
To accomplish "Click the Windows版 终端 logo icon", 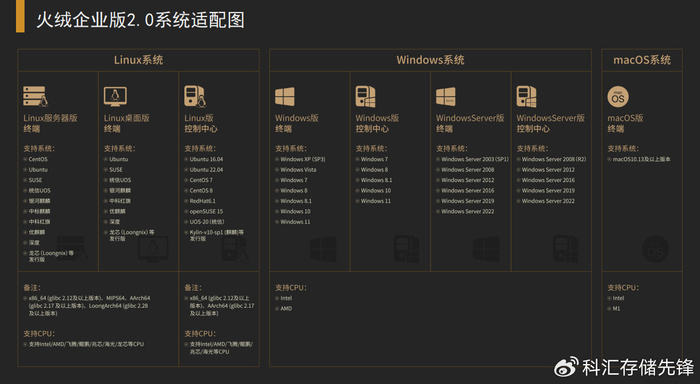I will click(285, 96).
